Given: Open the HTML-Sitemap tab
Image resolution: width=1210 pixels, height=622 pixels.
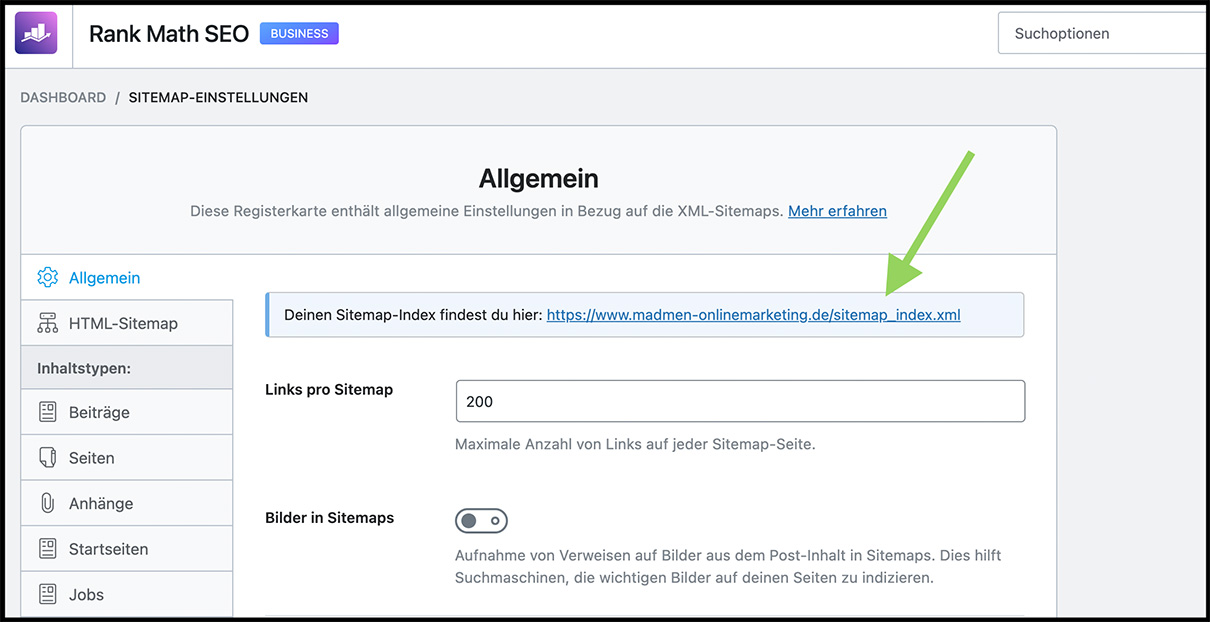Looking at the screenshot, I should (127, 323).
